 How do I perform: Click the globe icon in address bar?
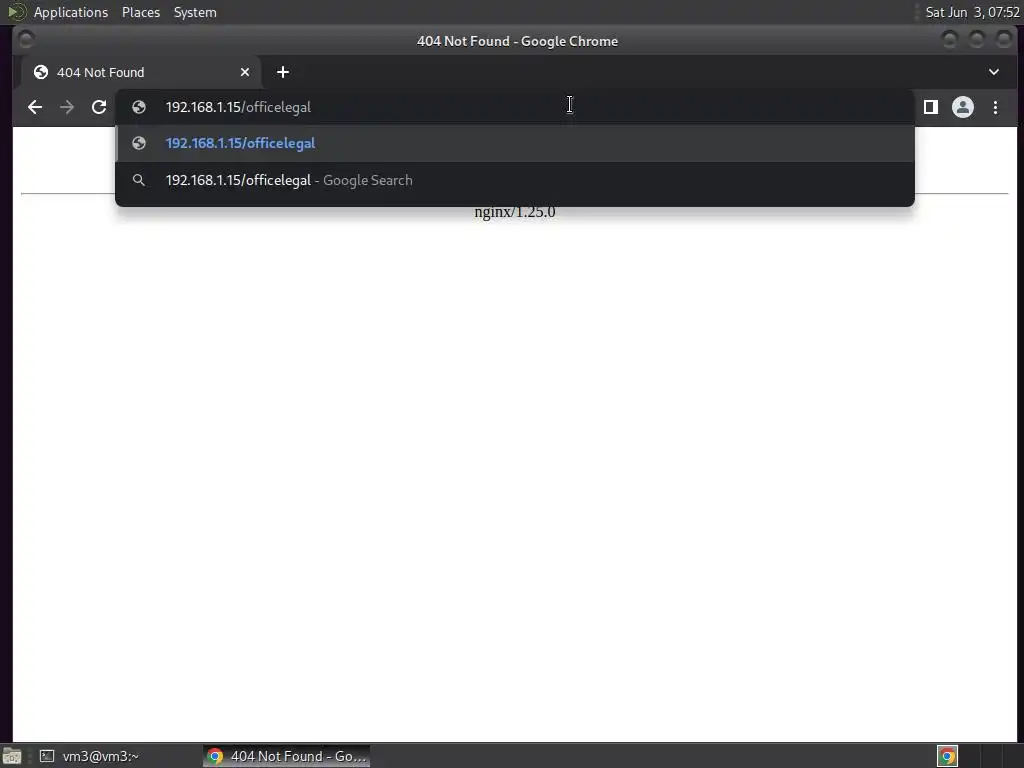[138, 107]
